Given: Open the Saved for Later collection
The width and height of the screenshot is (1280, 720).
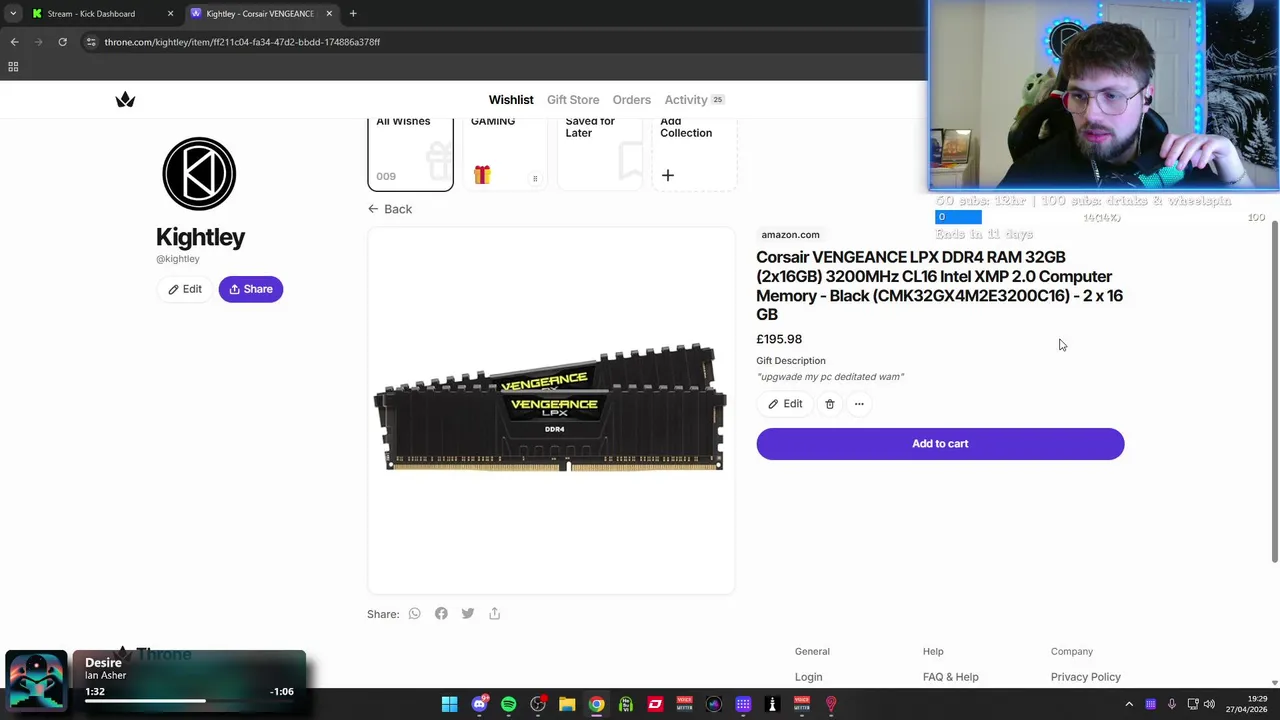Looking at the screenshot, I should (x=599, y=153).
